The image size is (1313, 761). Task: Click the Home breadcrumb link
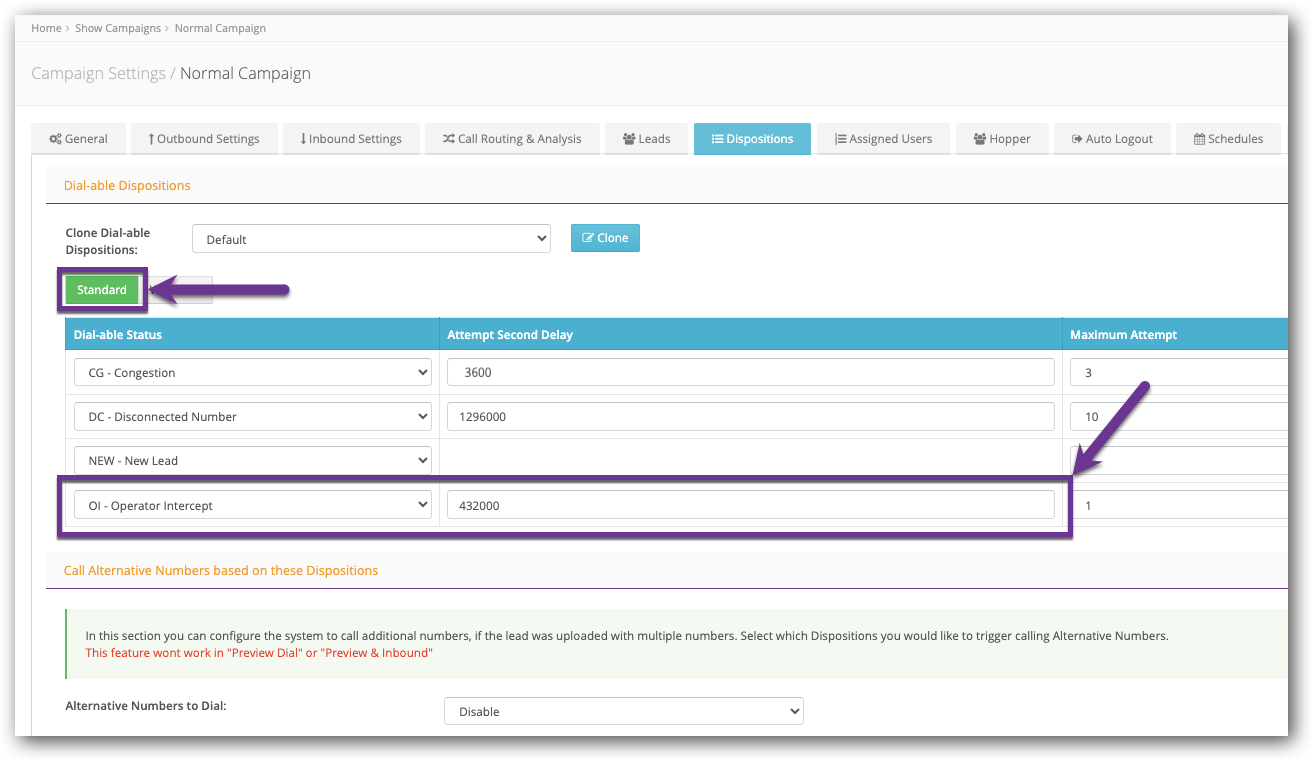(46, 28)
